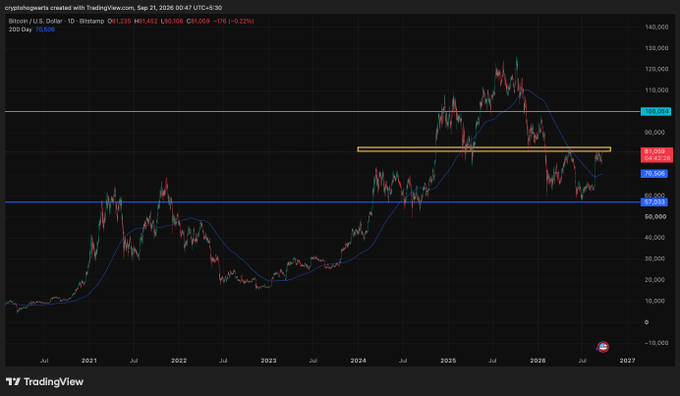680x396 pixels.
Task: Click the 200 Day indicator legend
Action: tap(20, 29)
